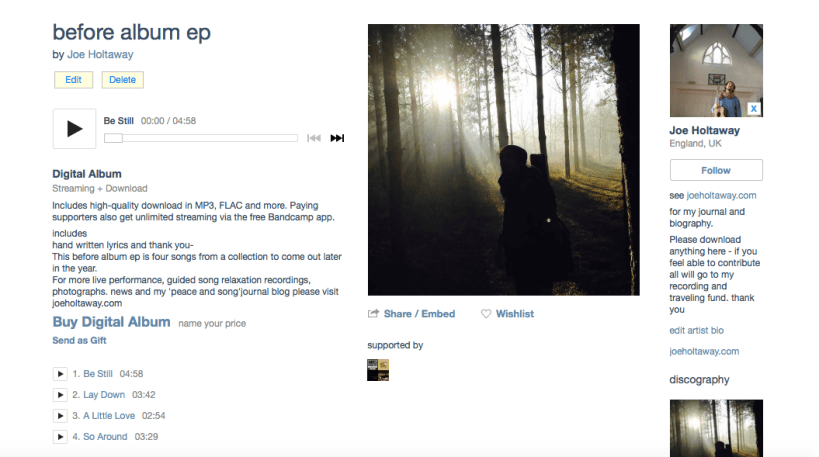Viewport: 819px width, 457px height.
Task: Play the current track Be Still
Action: coord(74,128)
